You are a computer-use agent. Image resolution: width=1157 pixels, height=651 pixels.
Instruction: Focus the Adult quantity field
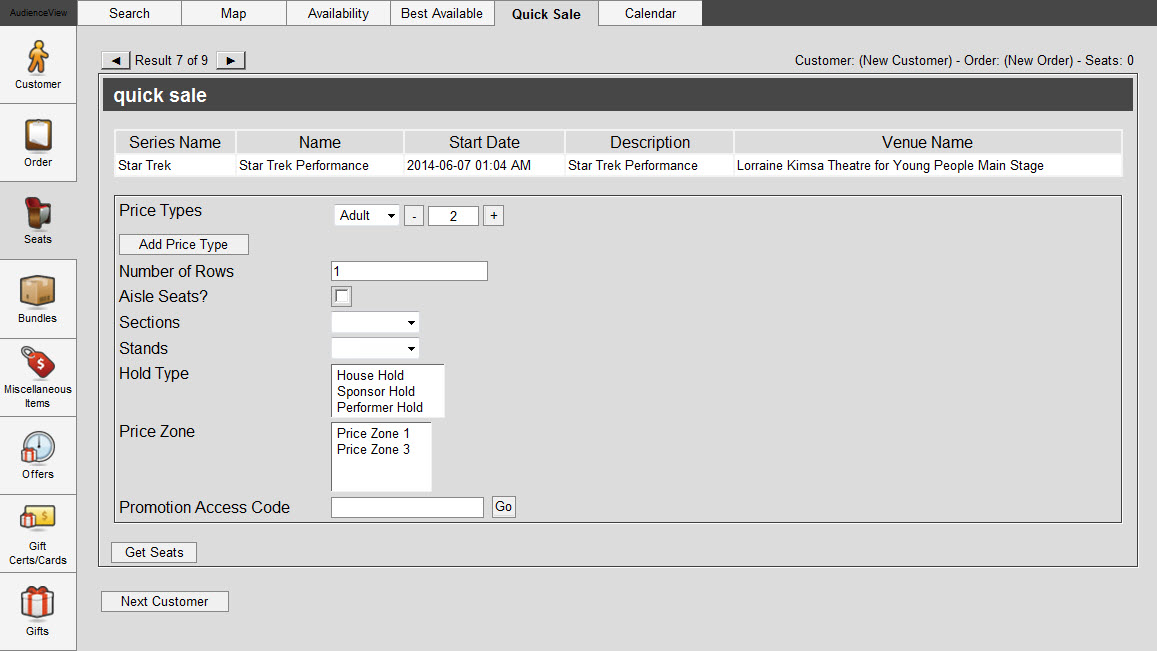coord(453,216)
